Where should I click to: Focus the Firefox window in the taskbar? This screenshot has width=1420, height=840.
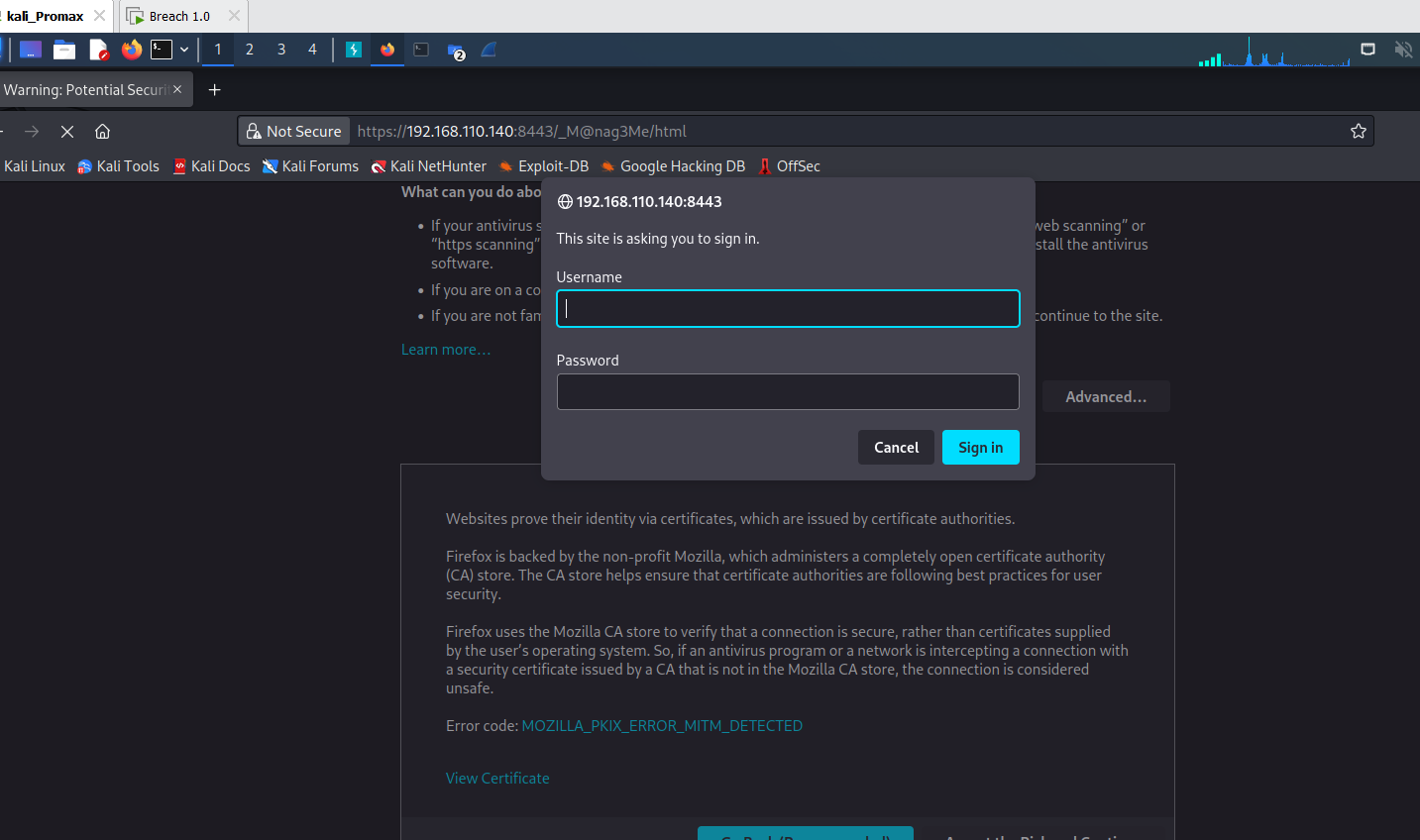[387, 50]
